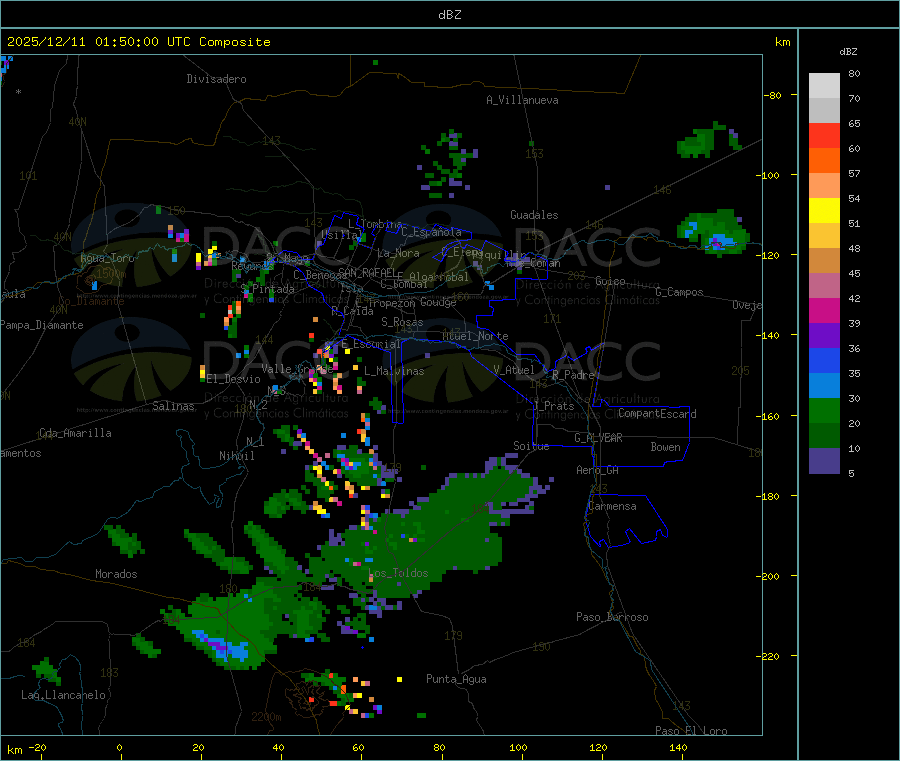Click the red 60-65 dBZ legend swatch

pyautogui.click(x=824, y=135)
